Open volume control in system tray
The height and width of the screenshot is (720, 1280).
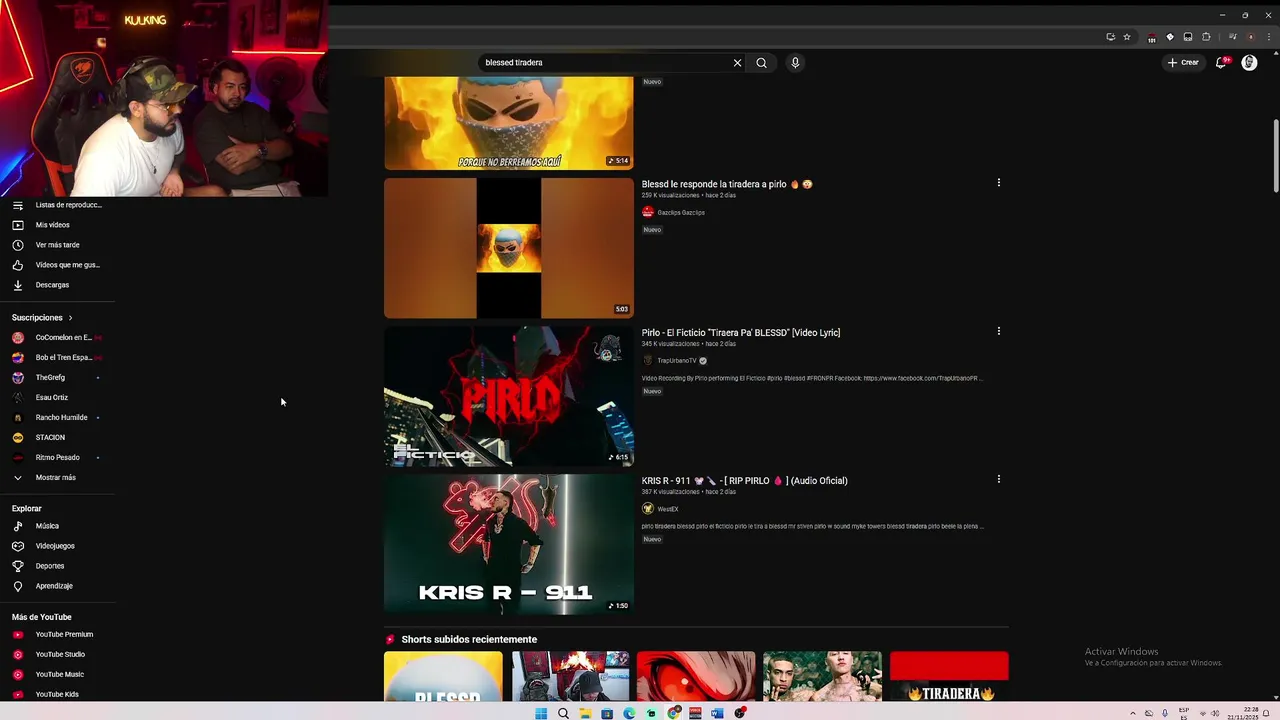point(1215,713)
